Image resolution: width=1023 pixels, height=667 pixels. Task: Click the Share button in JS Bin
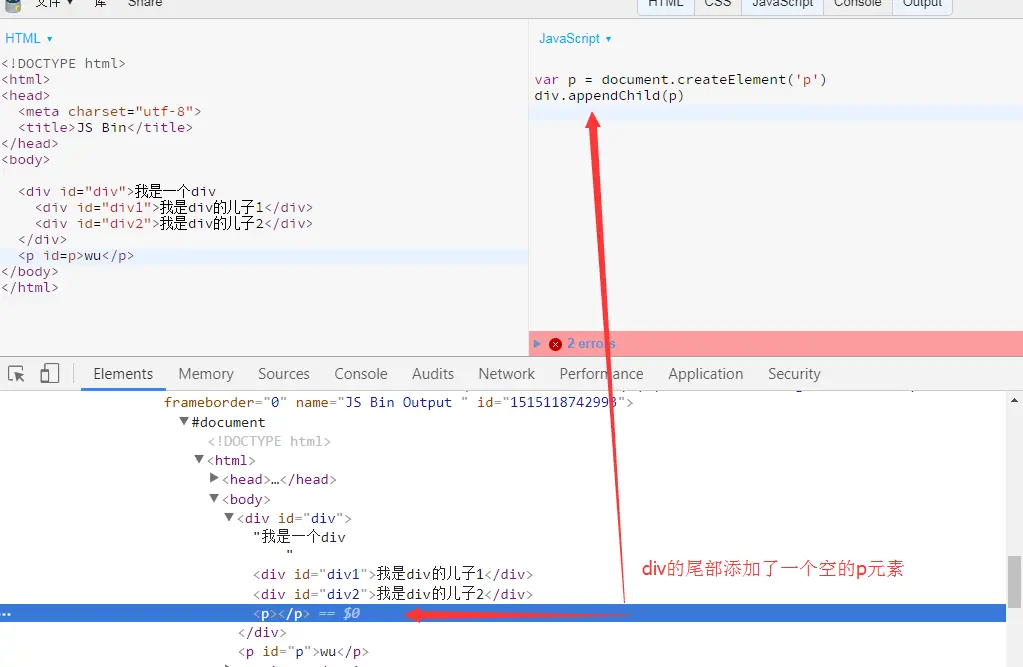(145, 4)
